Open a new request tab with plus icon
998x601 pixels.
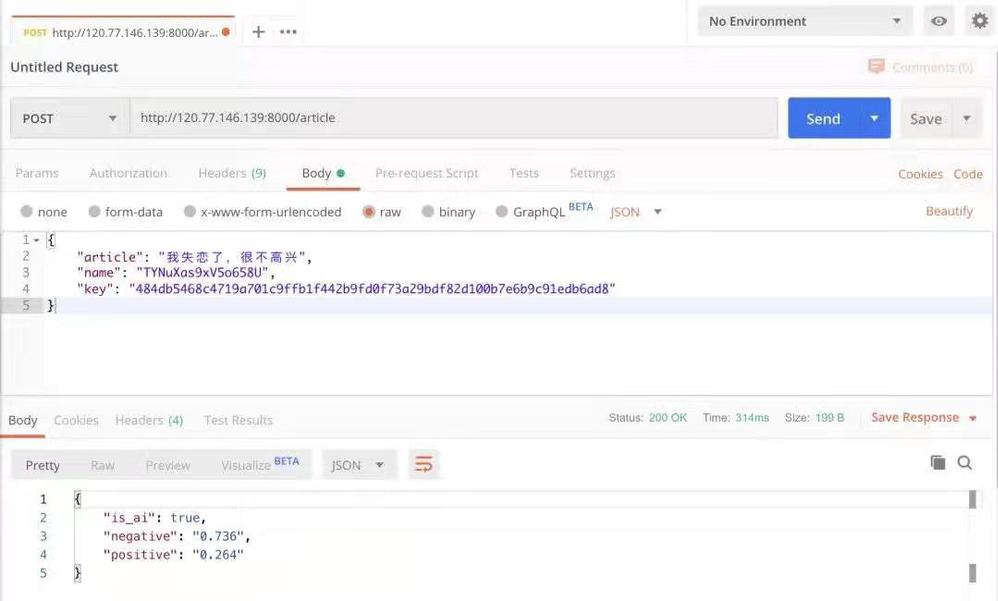pyautogui.click(x=258, y=32)
